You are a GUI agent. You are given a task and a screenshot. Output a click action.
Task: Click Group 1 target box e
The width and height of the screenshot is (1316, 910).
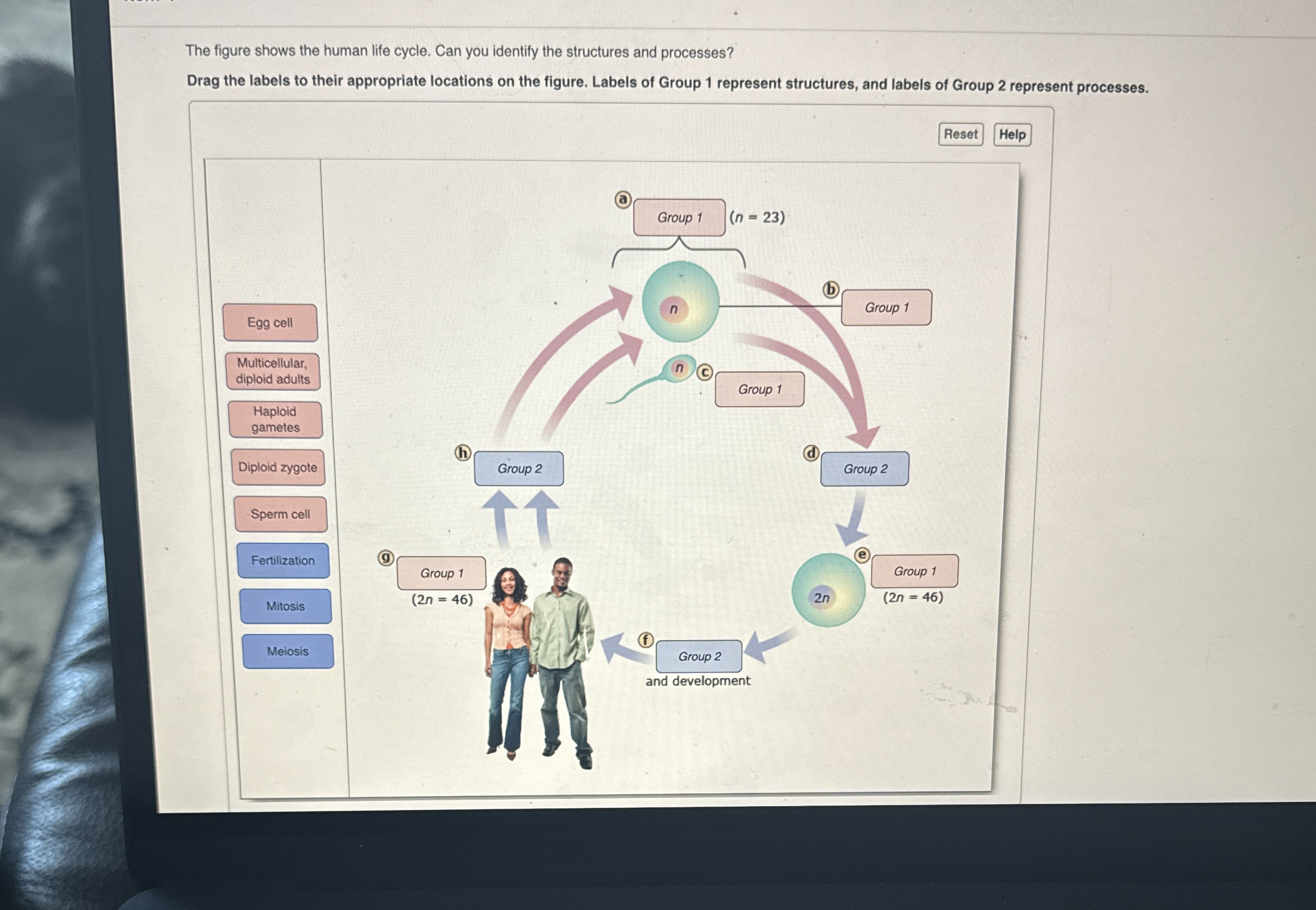coord(914,571)
